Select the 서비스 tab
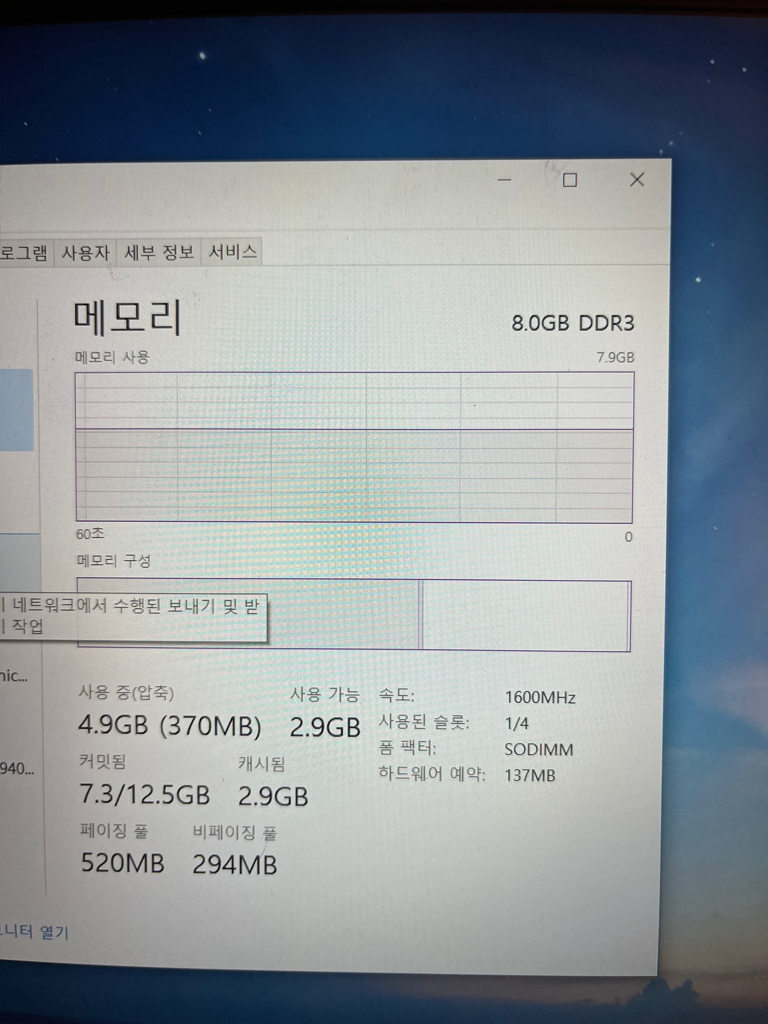The height and width of the screenshot is (1024, 768). pos(232,252)
